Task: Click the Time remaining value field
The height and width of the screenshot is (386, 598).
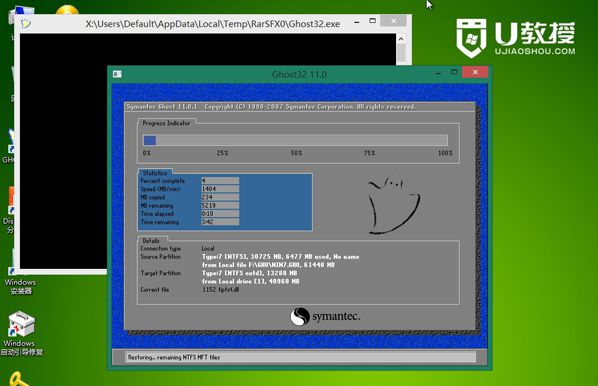Action: [220, 222]
